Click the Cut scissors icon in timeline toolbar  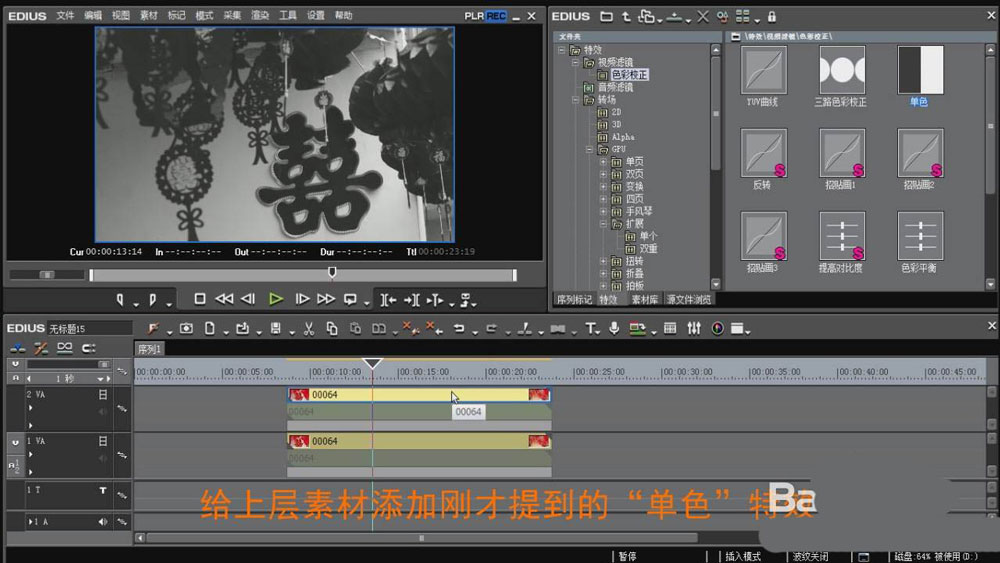309,328
